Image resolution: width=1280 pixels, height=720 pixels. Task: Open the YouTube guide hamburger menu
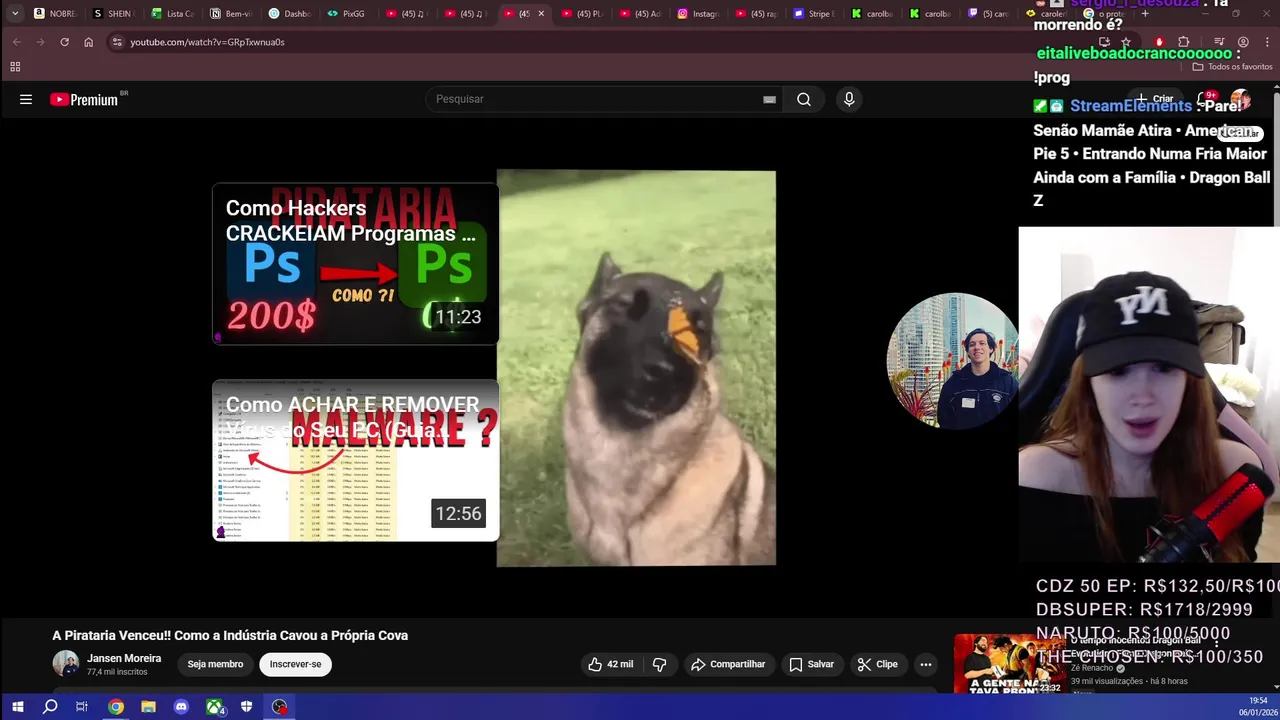[x=26, y=99]
